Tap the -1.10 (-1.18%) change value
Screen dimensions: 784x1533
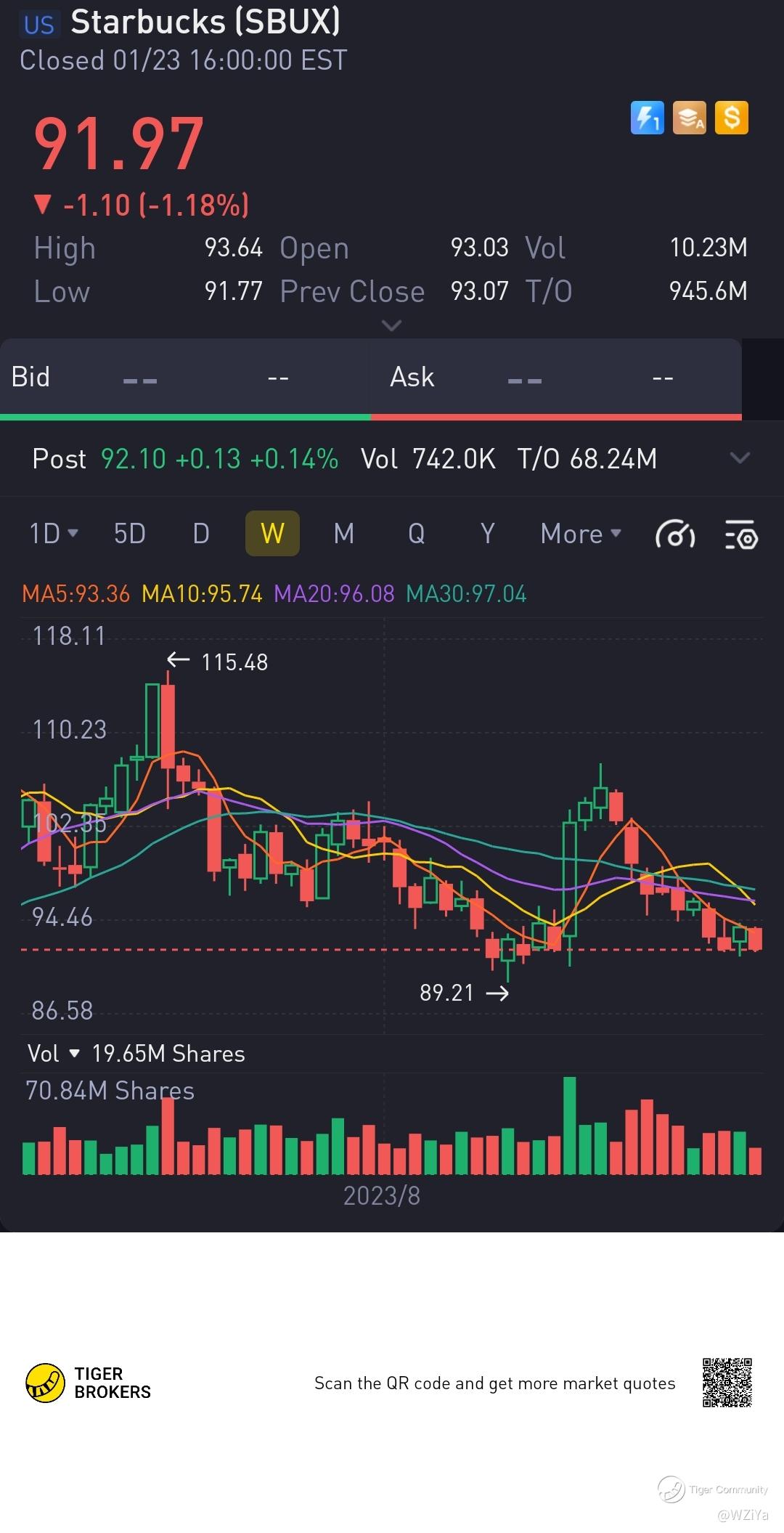142,206
